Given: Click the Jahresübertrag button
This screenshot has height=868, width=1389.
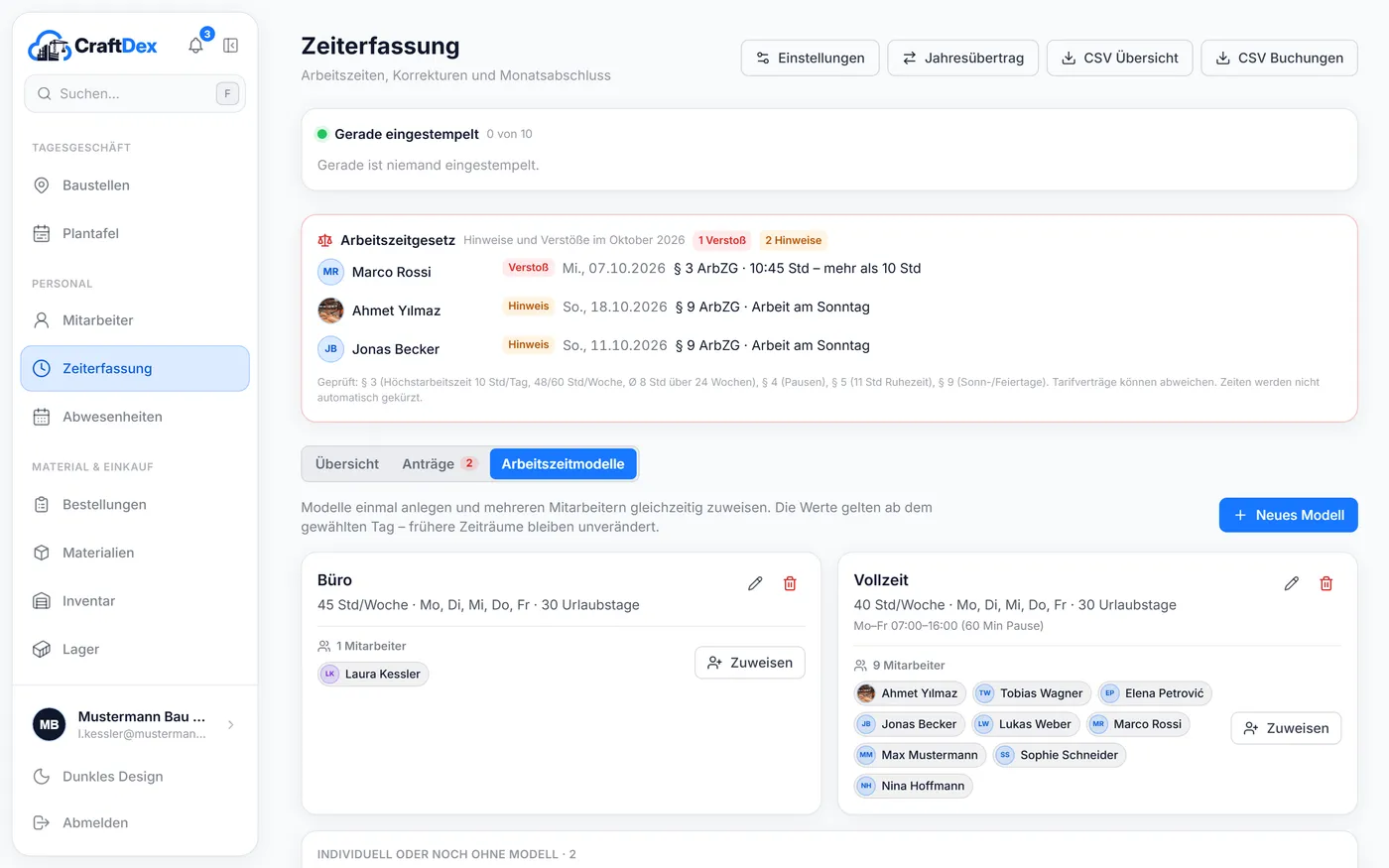Looking at the screenshot, I should point(962,59).
